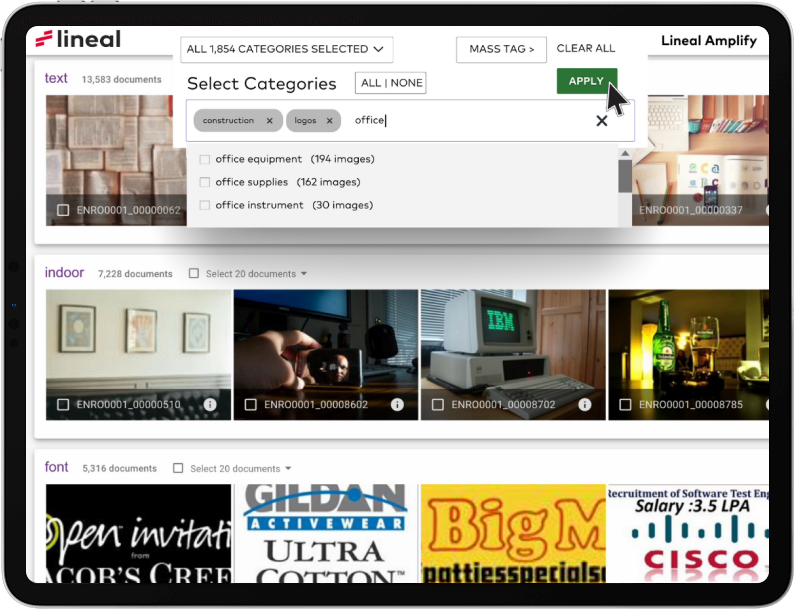Open info for document ENRO0001_00008702
Viewport: 794px width, 609px height.
pos(584,404)
